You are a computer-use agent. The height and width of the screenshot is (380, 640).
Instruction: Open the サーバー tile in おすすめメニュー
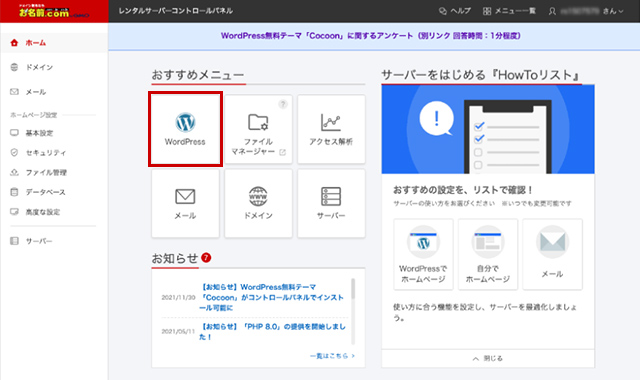coord(331,203)
